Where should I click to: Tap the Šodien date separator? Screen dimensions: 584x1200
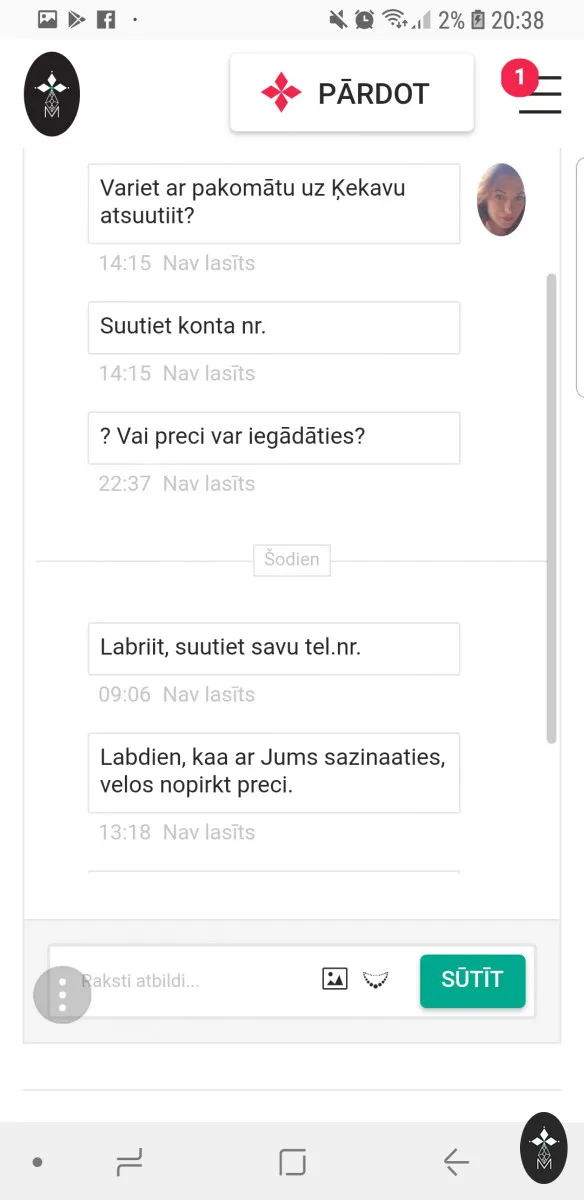click(x=292, y=560)
